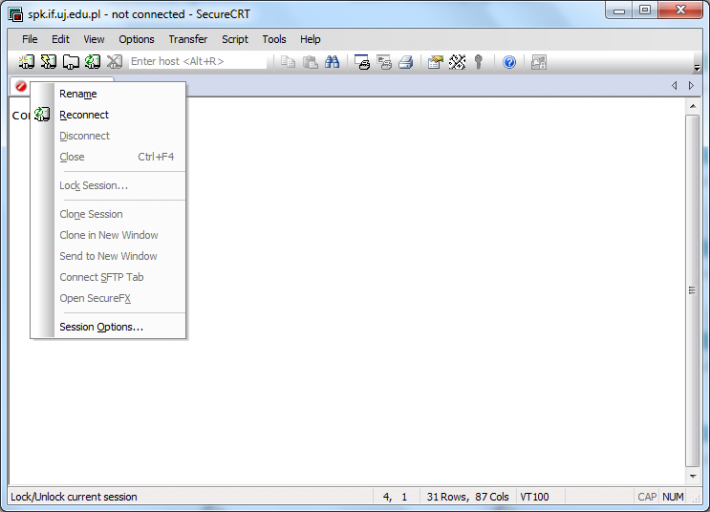Click the Lock/Unlock current session status text
The height and width of the screenshot is (512, 710).
click(74, 497)
